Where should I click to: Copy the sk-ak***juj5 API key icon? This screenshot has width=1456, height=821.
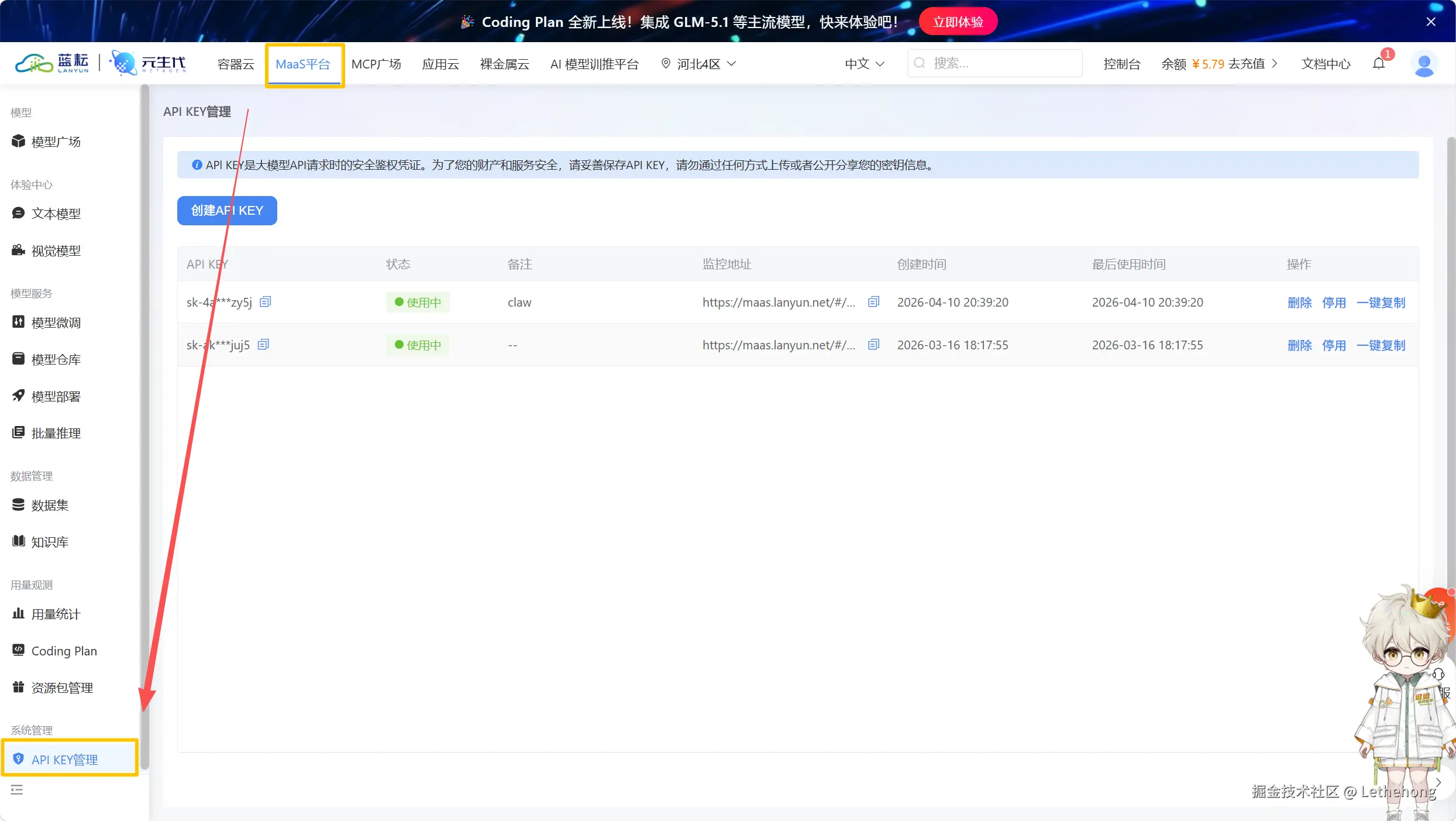[263, 345]
